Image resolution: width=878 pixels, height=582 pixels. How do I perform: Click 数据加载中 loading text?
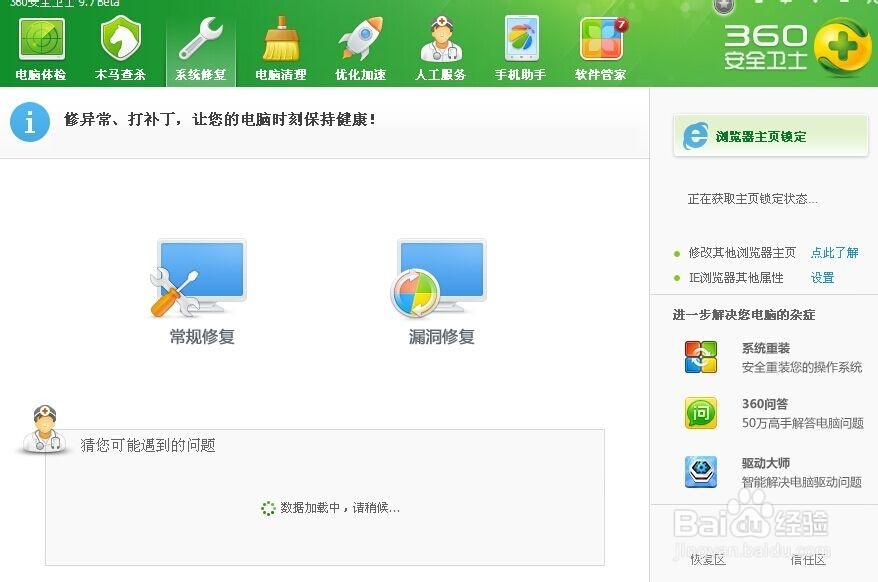click(x=339, y=507)
